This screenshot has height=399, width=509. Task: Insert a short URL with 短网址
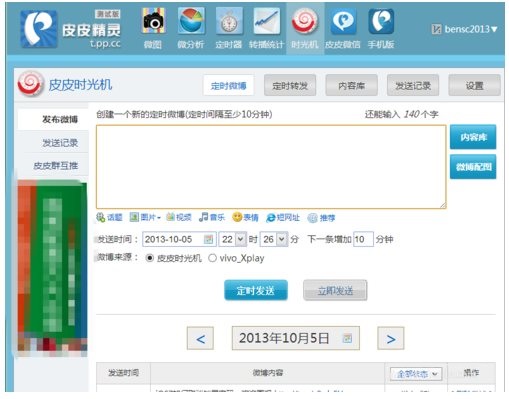[283, 218]
